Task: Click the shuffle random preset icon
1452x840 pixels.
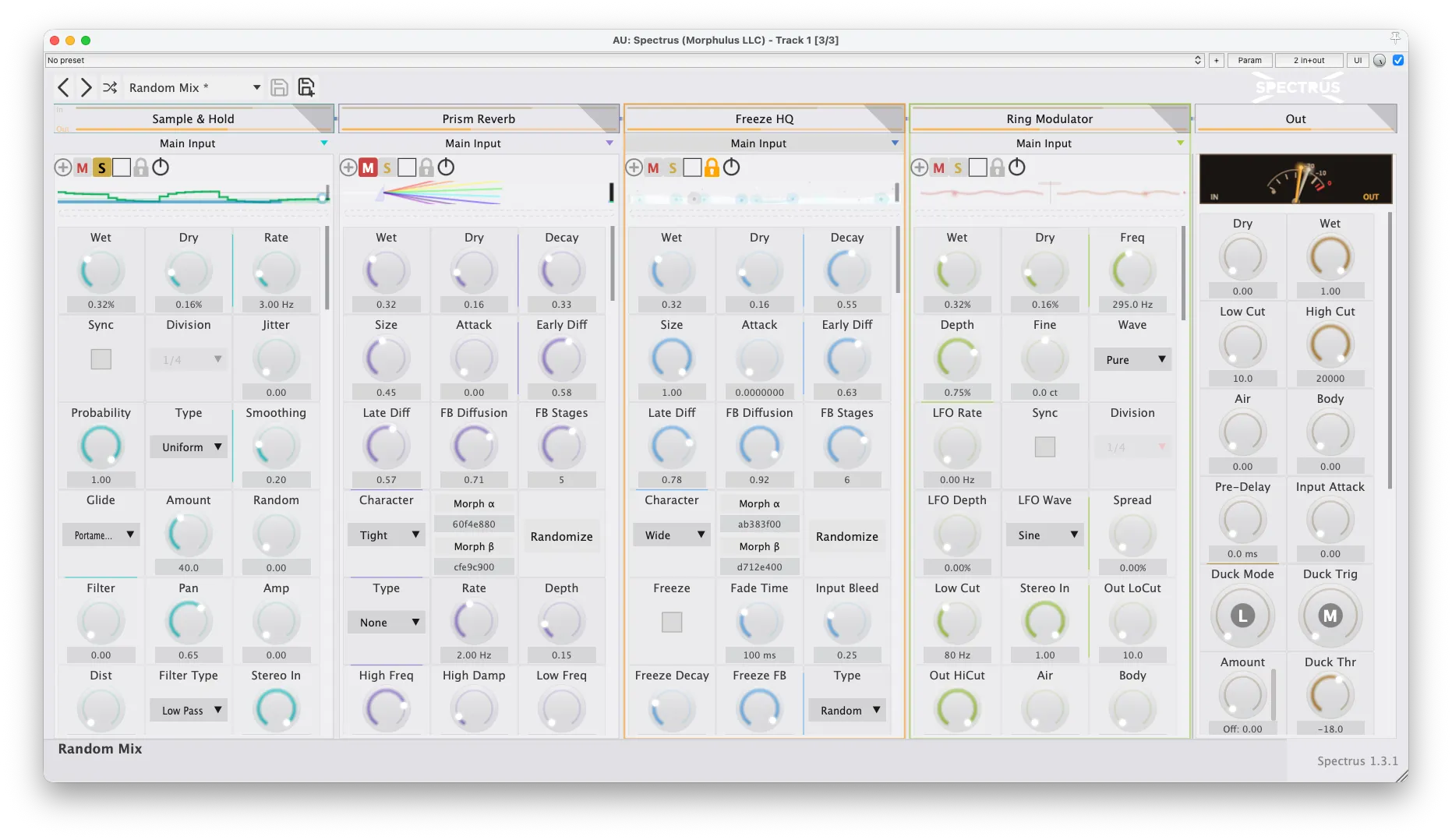Action: tap(110, 87)
